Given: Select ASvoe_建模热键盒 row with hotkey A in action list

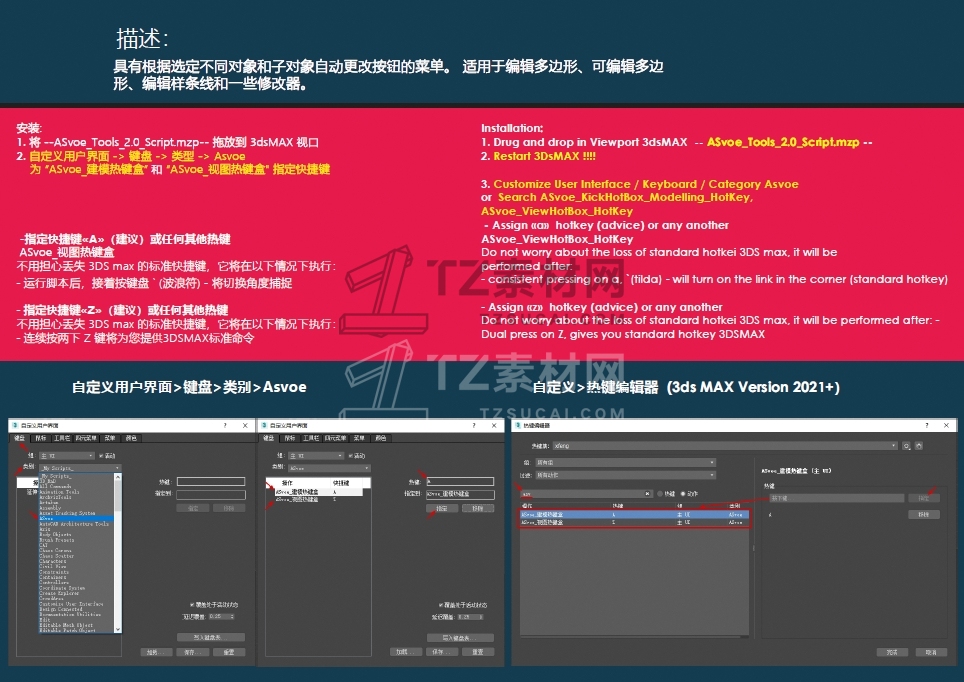Looking at the screenshot, I should coord(318,492).
